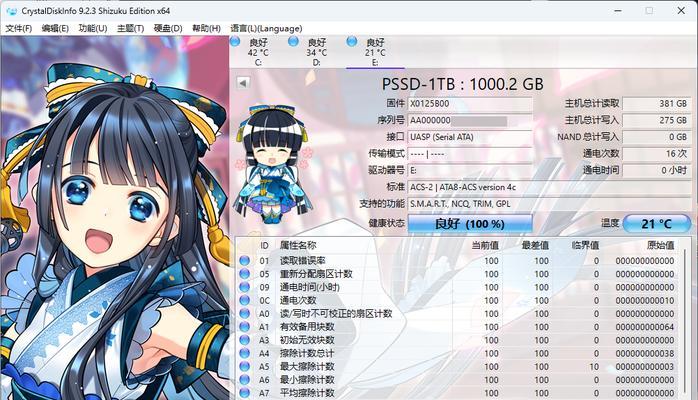Click the status orb for attribute A6 最小擦除计数
The image size is (698, 400).
coord(244,380)
